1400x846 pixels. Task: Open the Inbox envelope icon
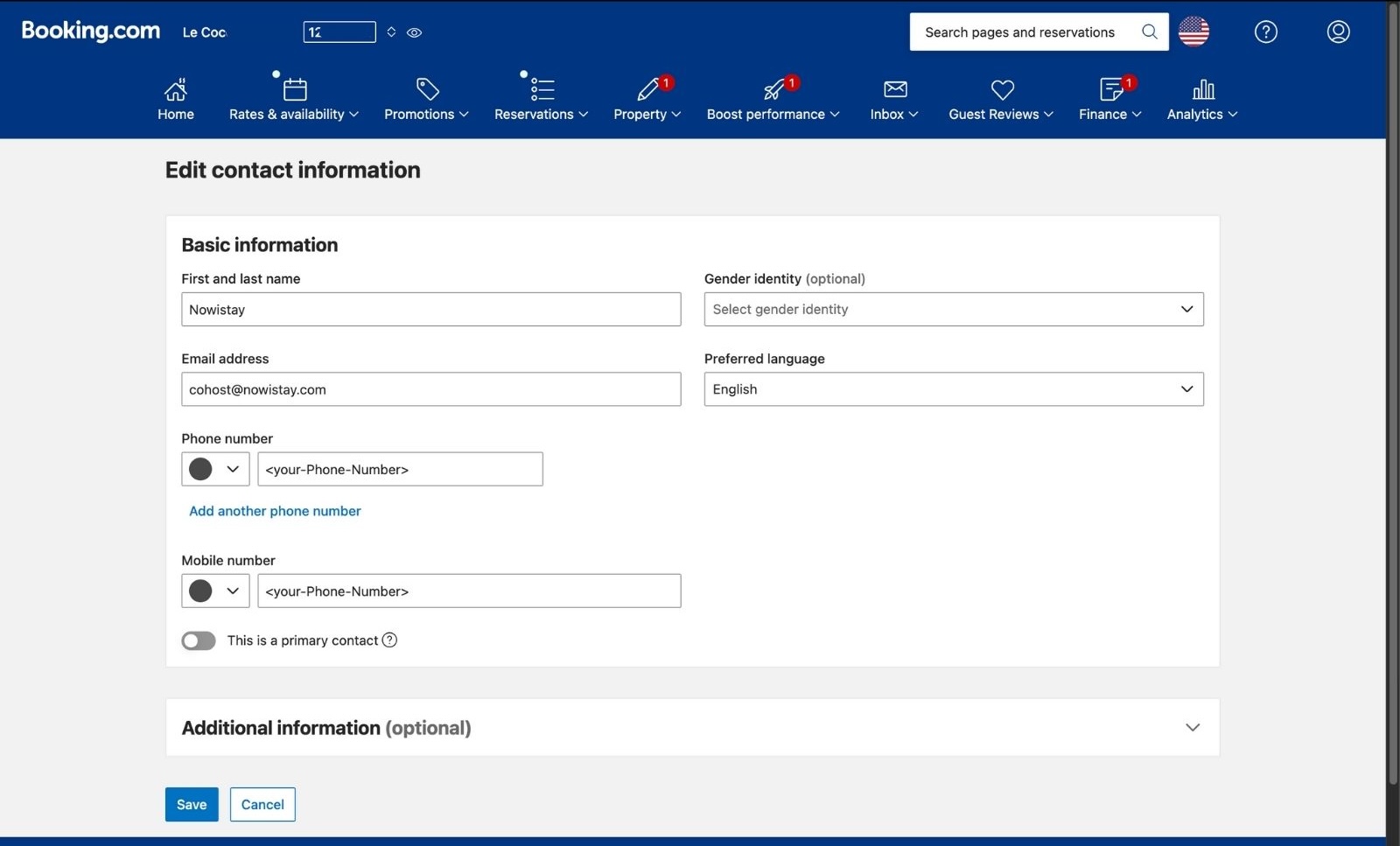coord(894,89)
